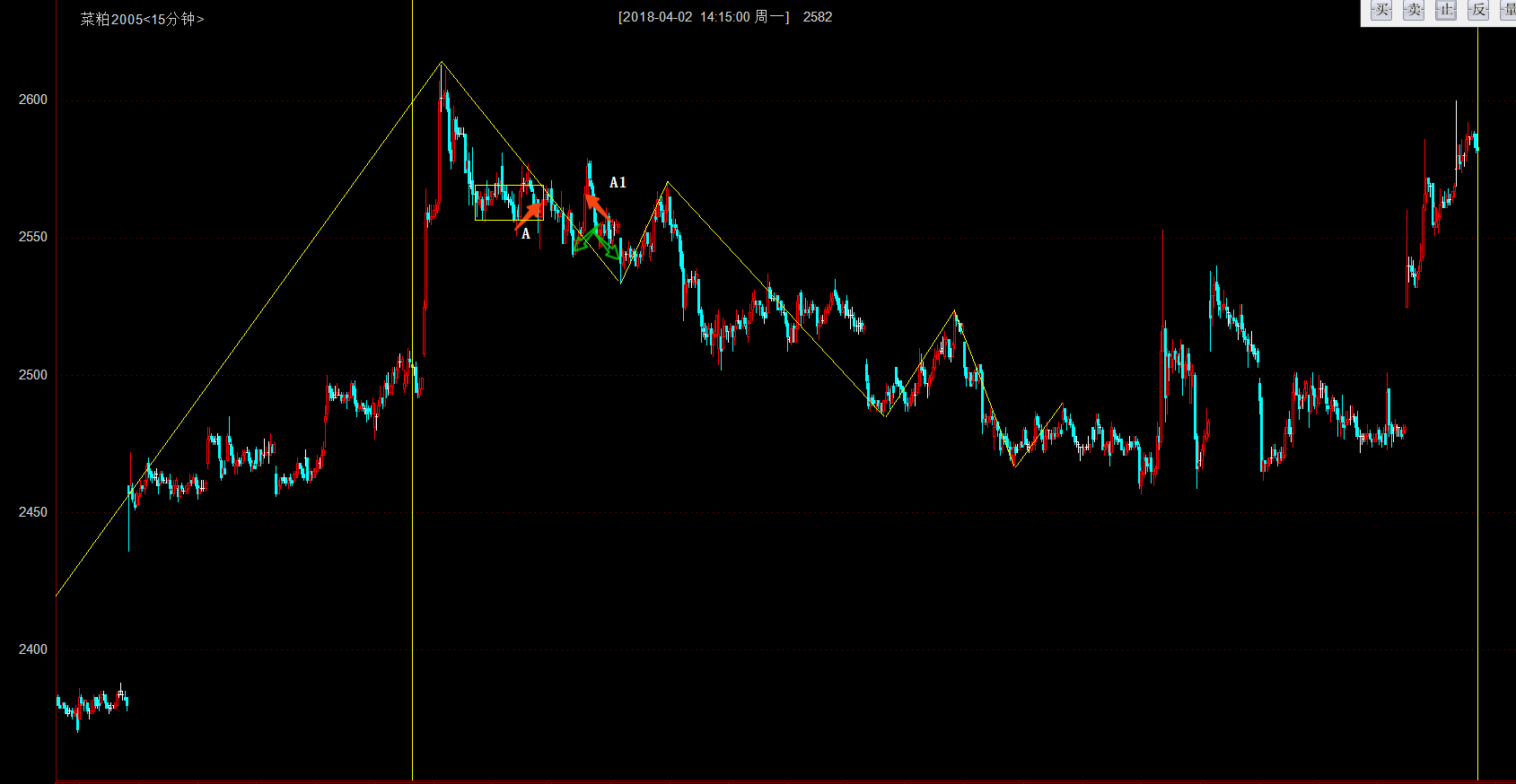Screen dimensions: 1516x784
Task: Click the 买 (buy) toolbar button
Action: (x=1381, y=11)
